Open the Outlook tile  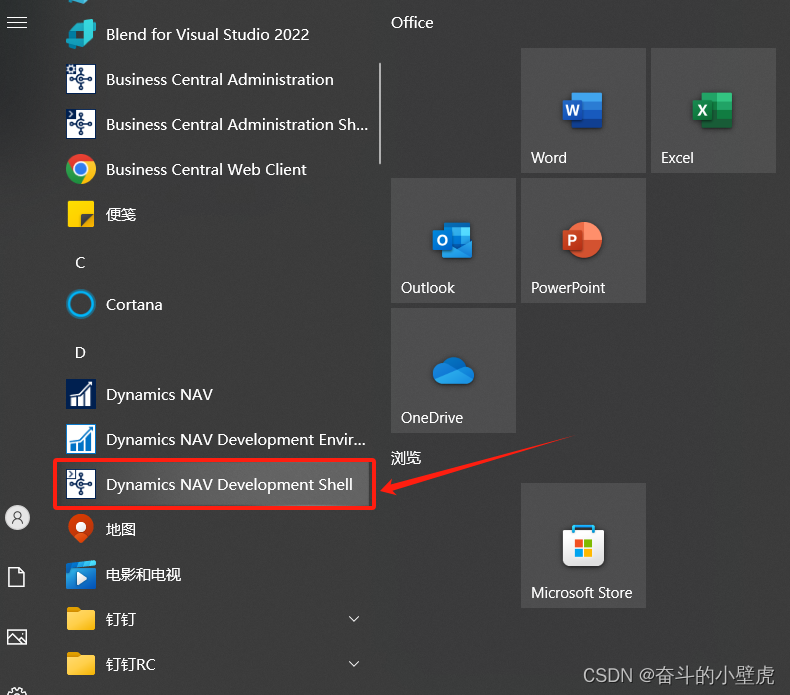[453, 240]
